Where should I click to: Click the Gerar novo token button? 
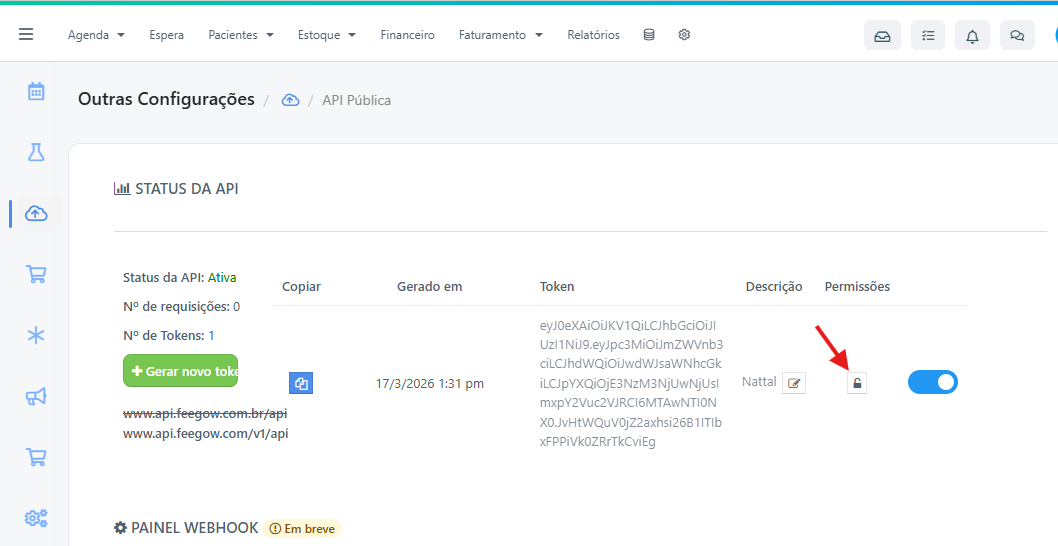click(180, 371)
